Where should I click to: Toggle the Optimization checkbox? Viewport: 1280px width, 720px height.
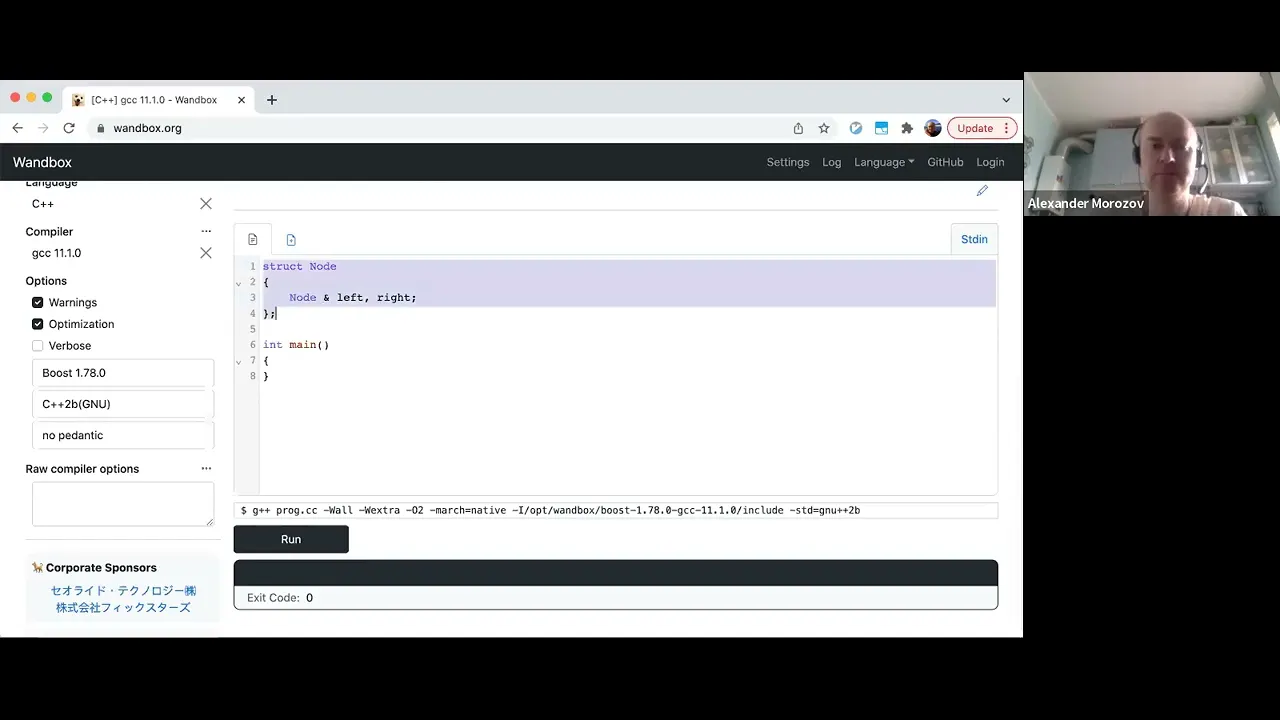tap(38, 324)
